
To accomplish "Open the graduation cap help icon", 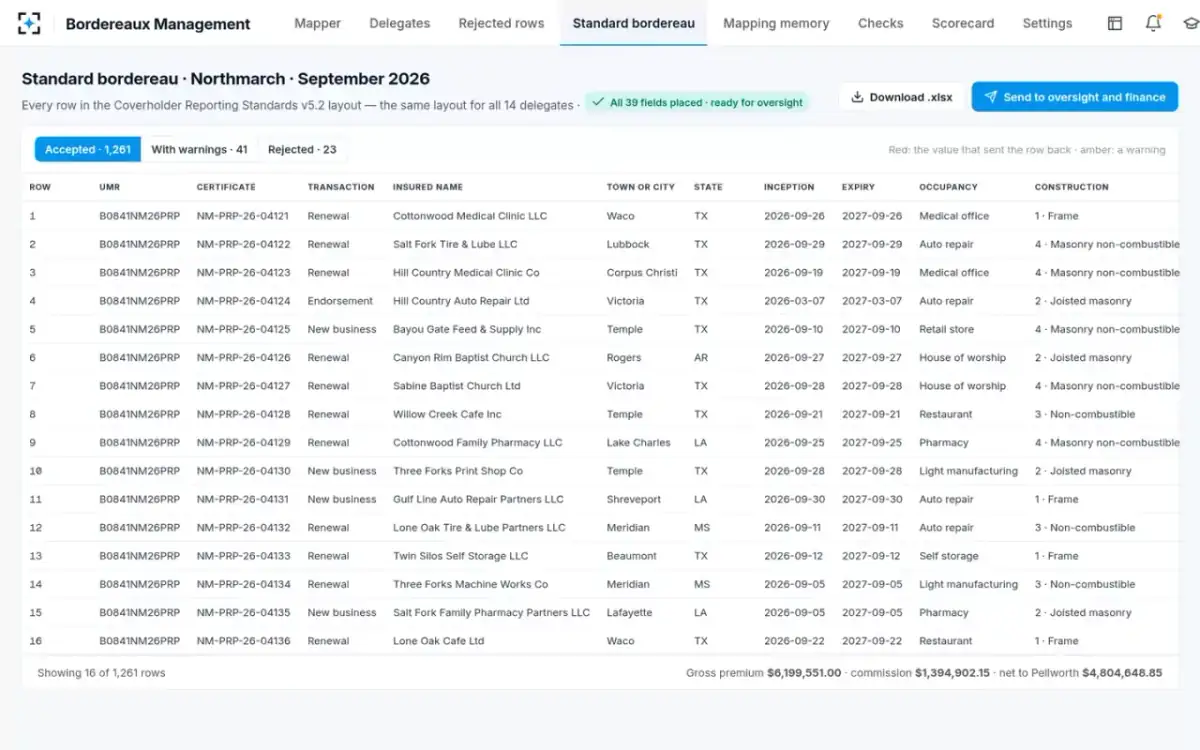I will tap(1190, 23).
